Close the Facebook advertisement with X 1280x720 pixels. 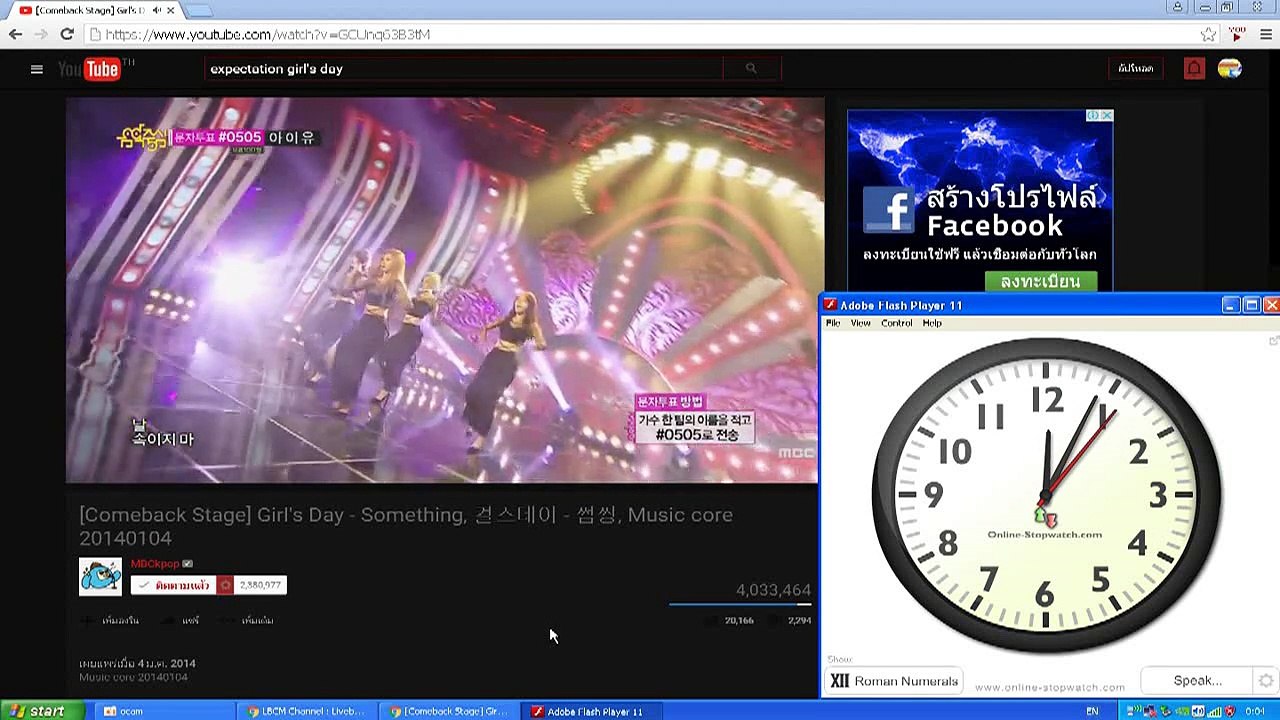pos(1107,115)
